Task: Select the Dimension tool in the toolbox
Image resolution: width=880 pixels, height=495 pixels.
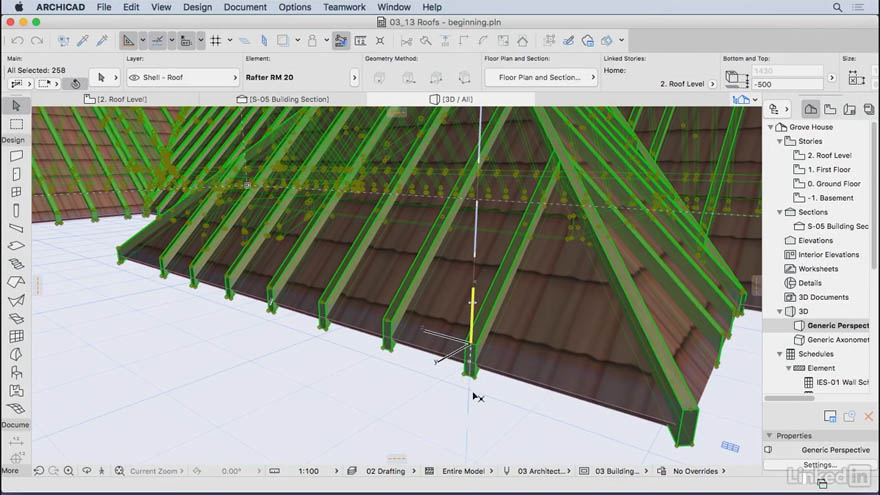Action: click(x=16, y=441)
